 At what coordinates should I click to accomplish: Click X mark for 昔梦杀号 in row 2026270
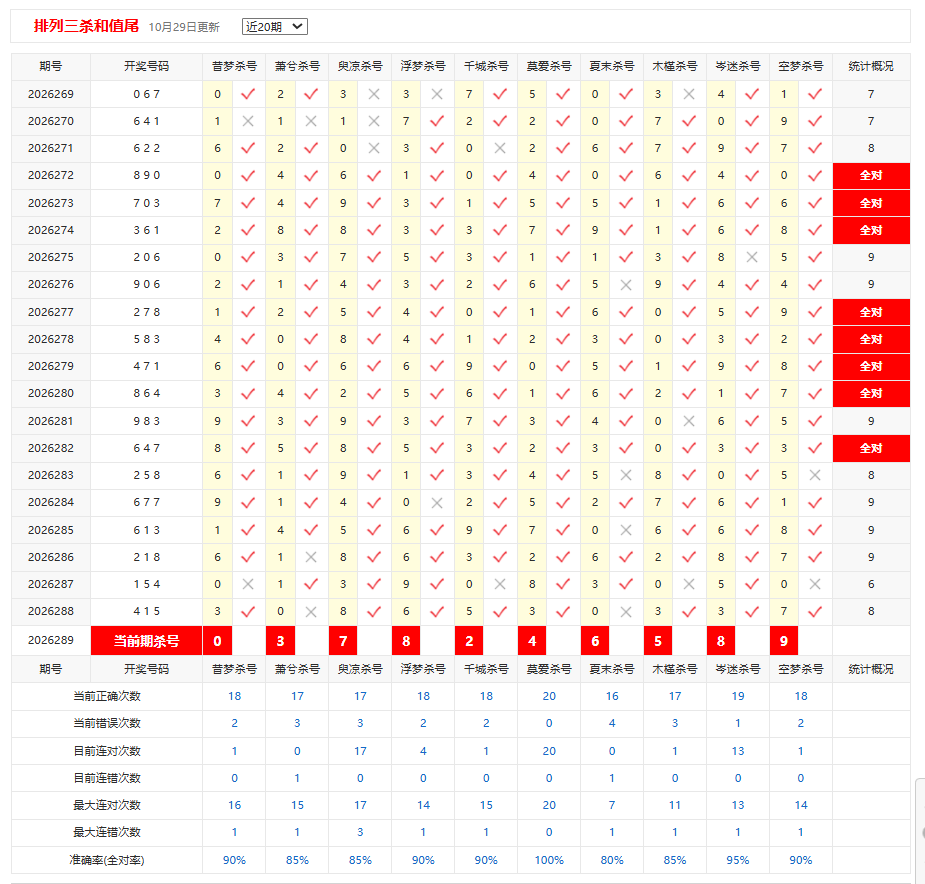tap(248, 121)
